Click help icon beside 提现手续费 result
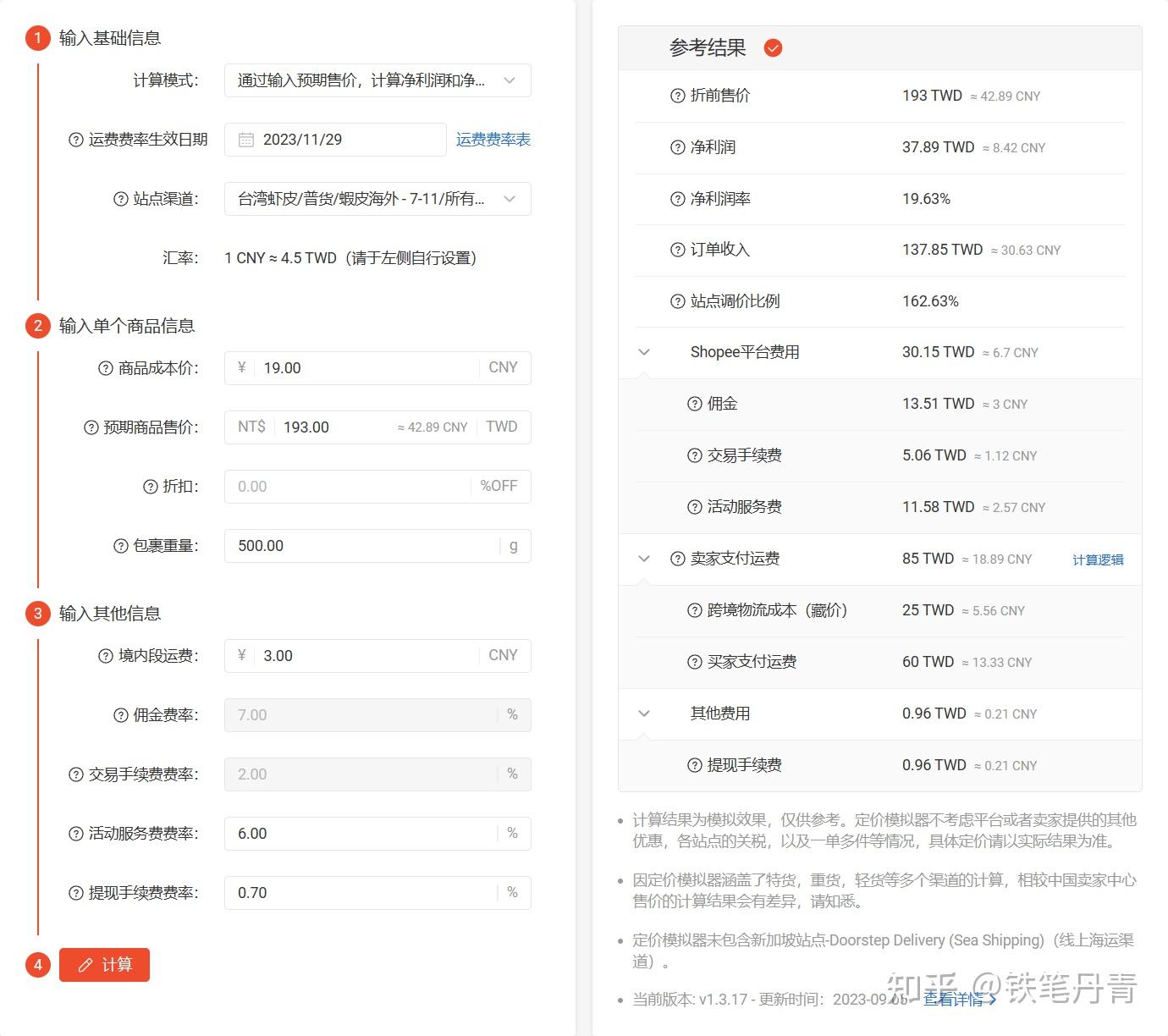The width and height of the screenshot is (1168, 1036). [694, 765]
